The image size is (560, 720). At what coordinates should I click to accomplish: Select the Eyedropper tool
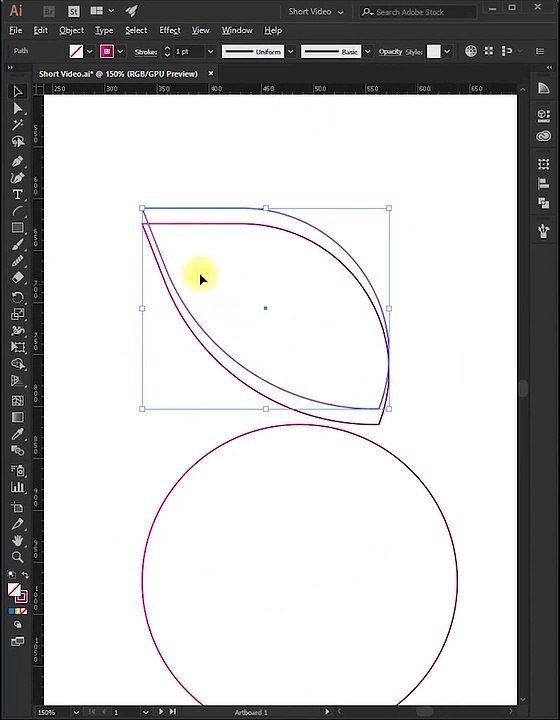pyautogui.click(x=17, y=434)
